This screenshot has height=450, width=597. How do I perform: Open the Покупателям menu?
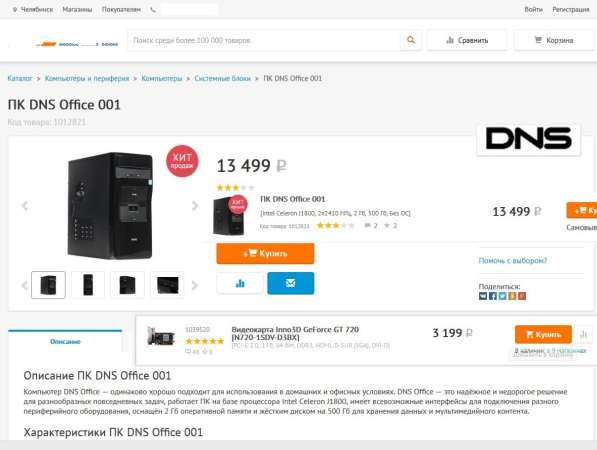tap(121, 10)
